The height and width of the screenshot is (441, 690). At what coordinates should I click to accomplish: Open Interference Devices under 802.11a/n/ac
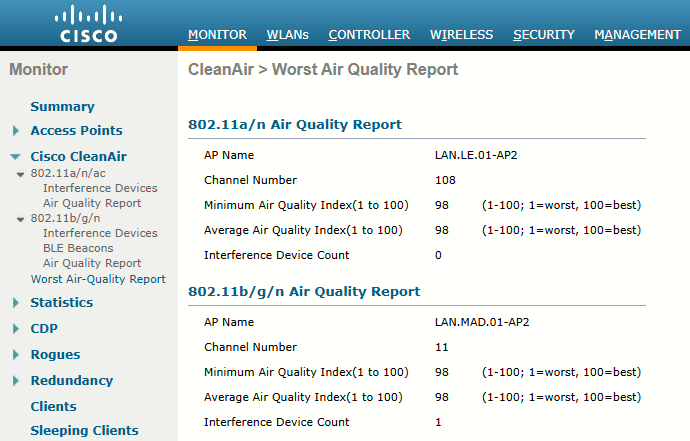[x=100, y=188]
